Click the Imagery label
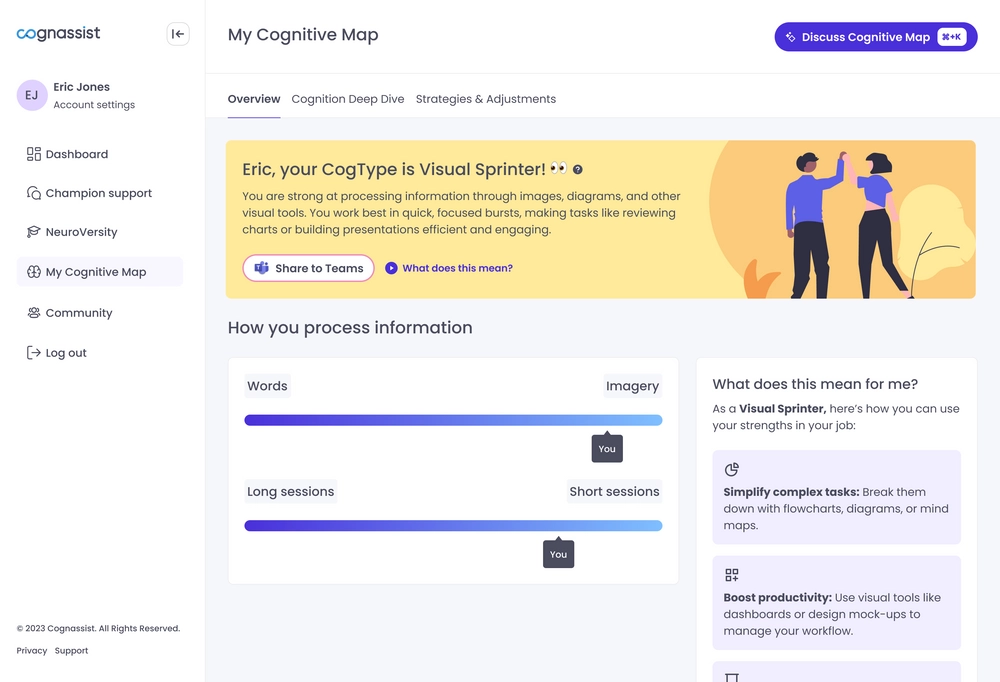Image resolution: width=1000 pixels, height=682 pixels. [632, 386]
